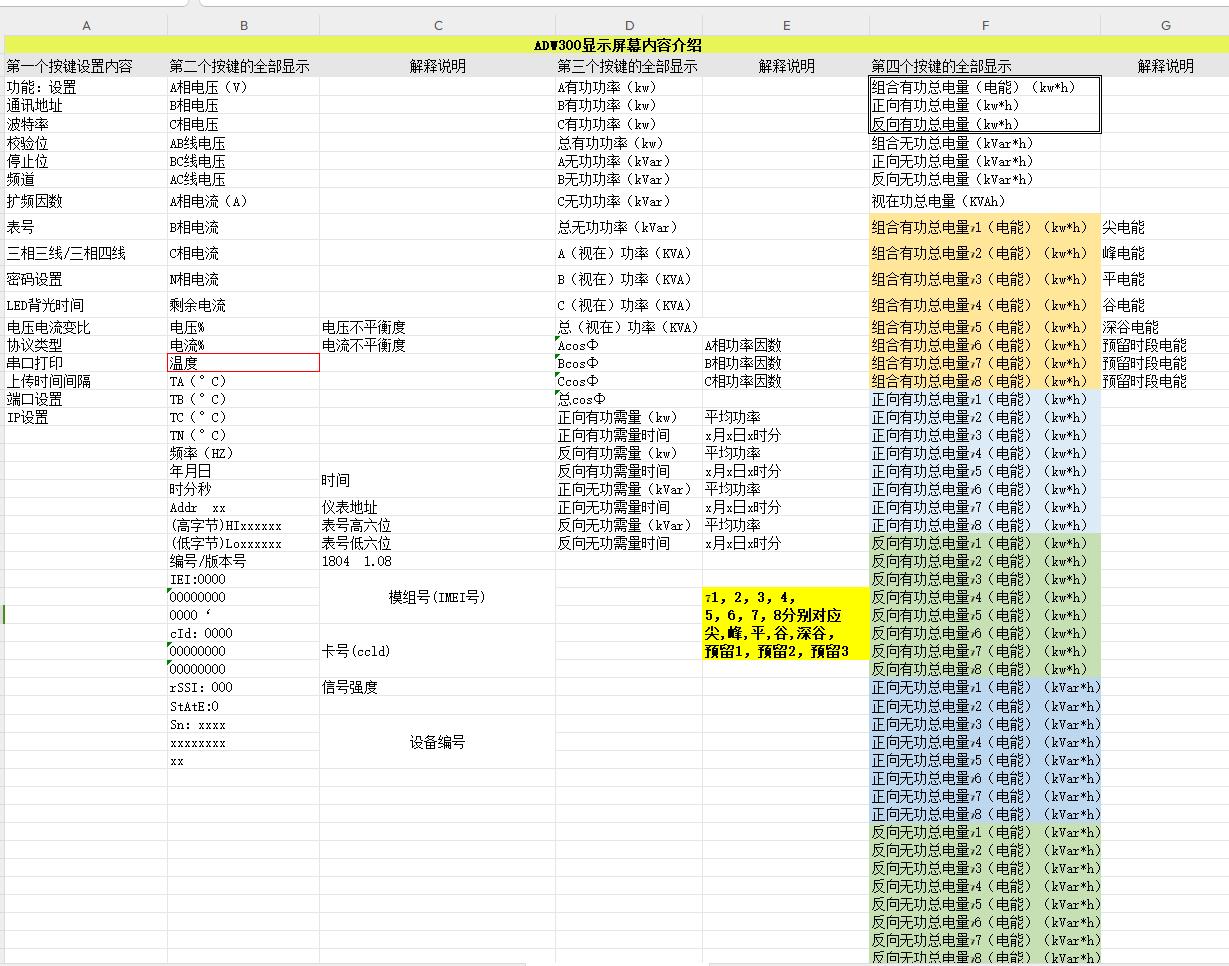Select column B header

(243, 25)
